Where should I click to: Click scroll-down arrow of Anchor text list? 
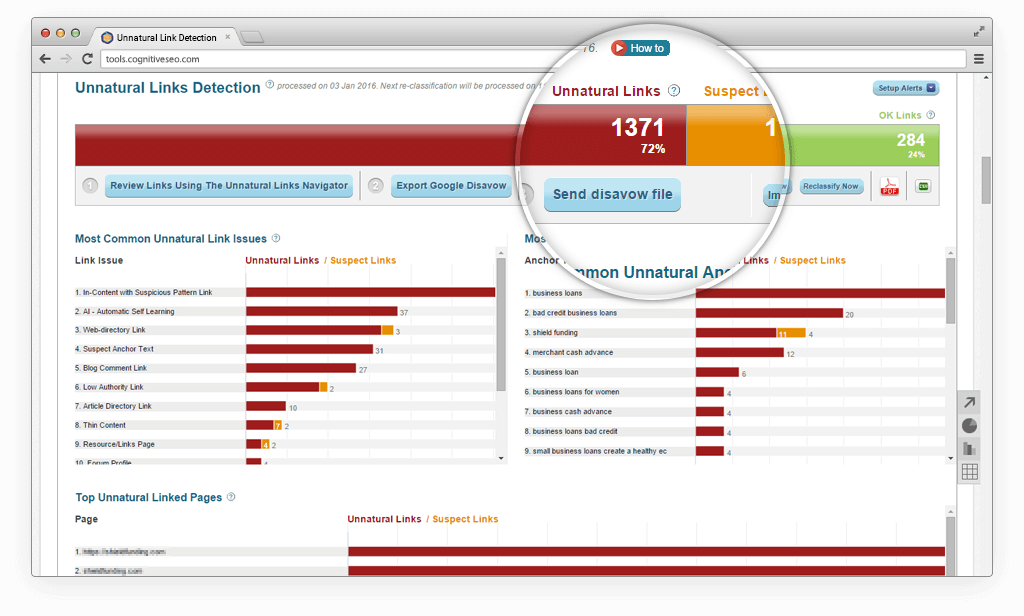point(950,458)
